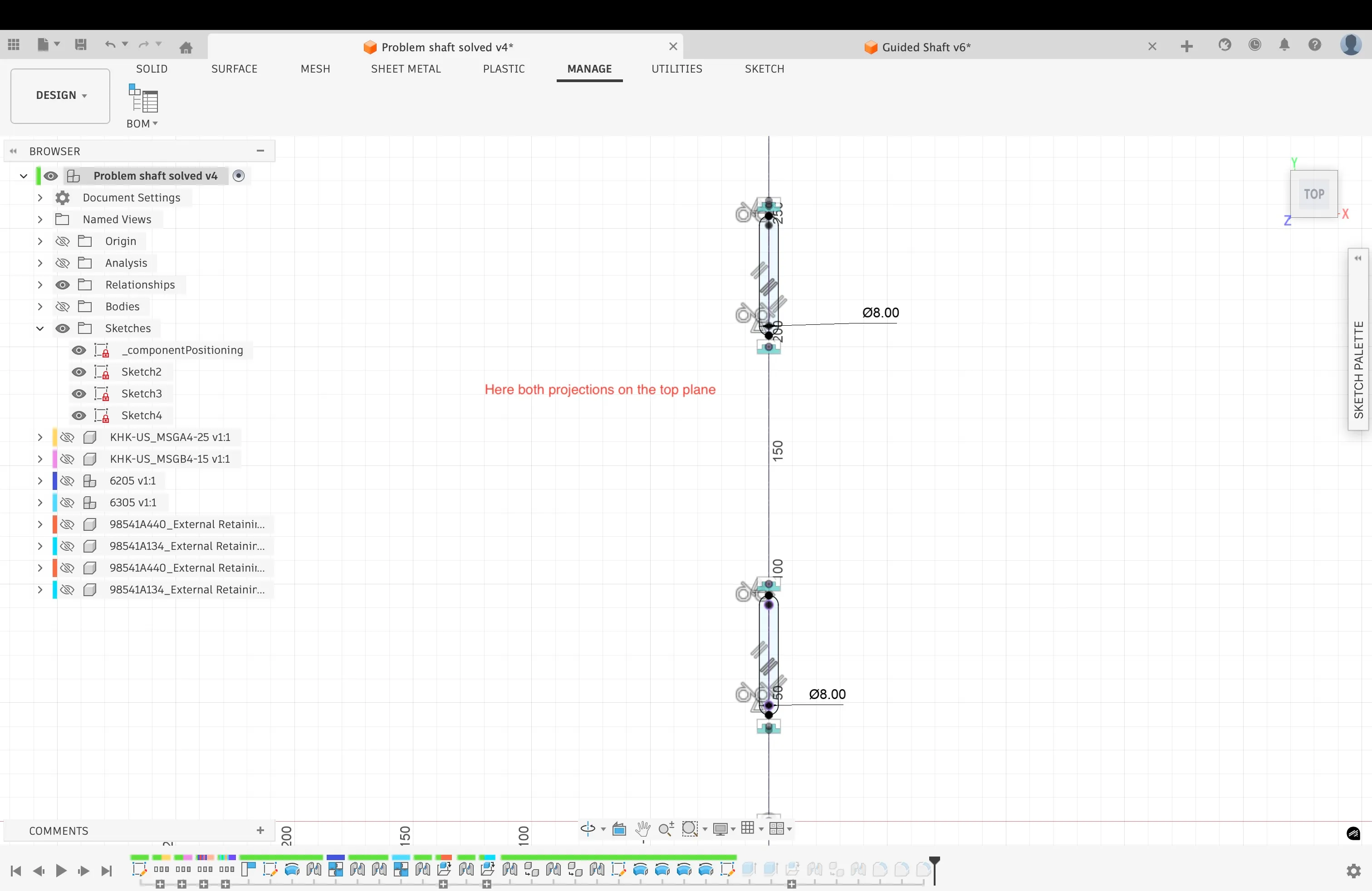Collapse the Sketches folder
This screenshot has width=1372, height=891.
tap(40, 328)
